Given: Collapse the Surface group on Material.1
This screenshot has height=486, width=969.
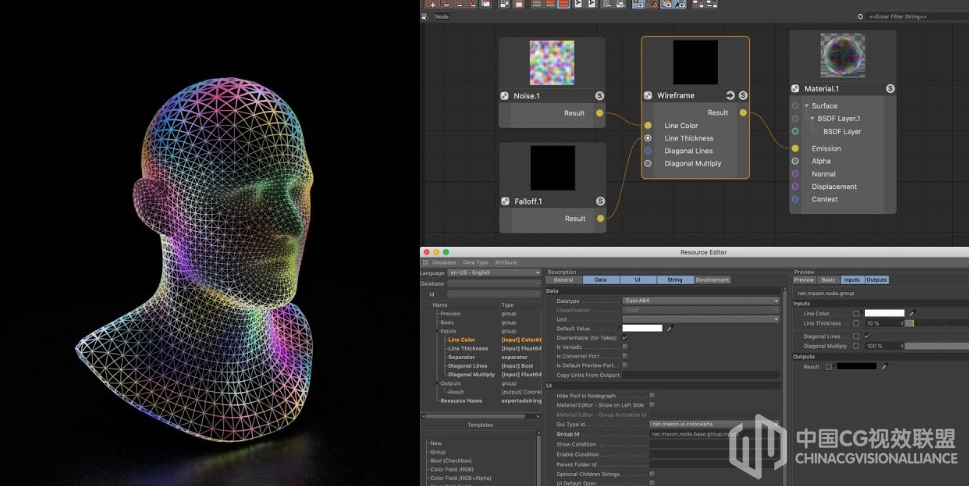Looking at the screenshot, I should (806, 106).
